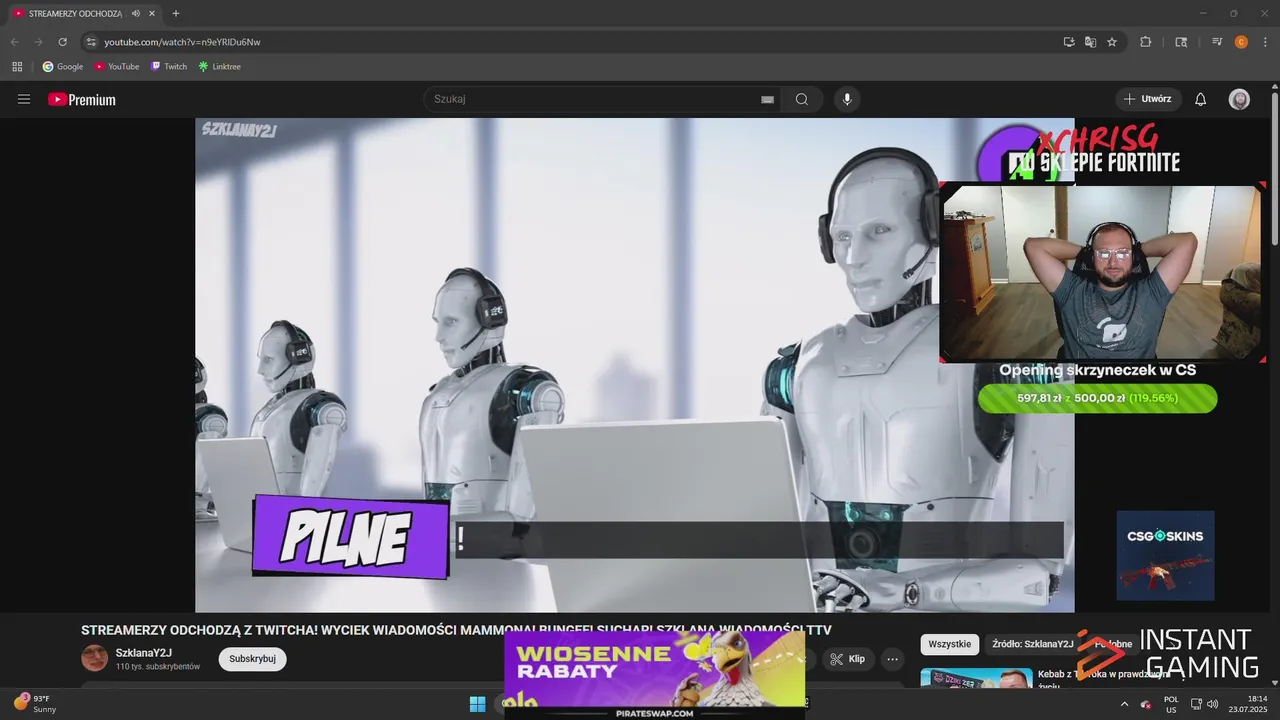The image size is (1280, 720).
Task: Open the volume control in the system tray
Action: [1213, 704]
